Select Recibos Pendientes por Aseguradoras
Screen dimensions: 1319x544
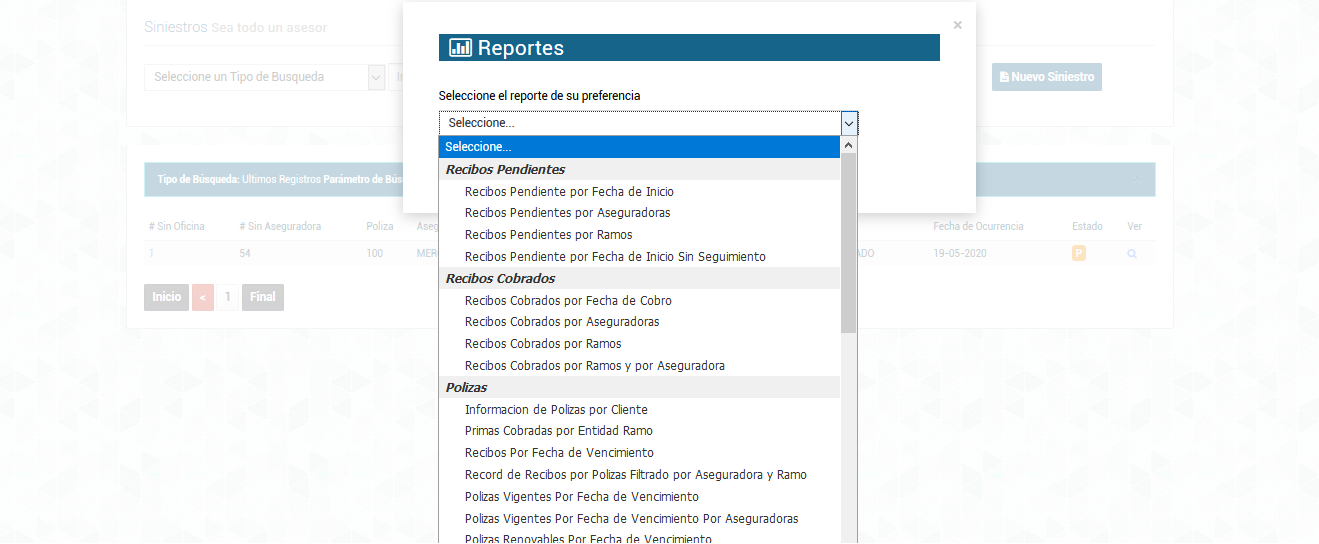567,213
